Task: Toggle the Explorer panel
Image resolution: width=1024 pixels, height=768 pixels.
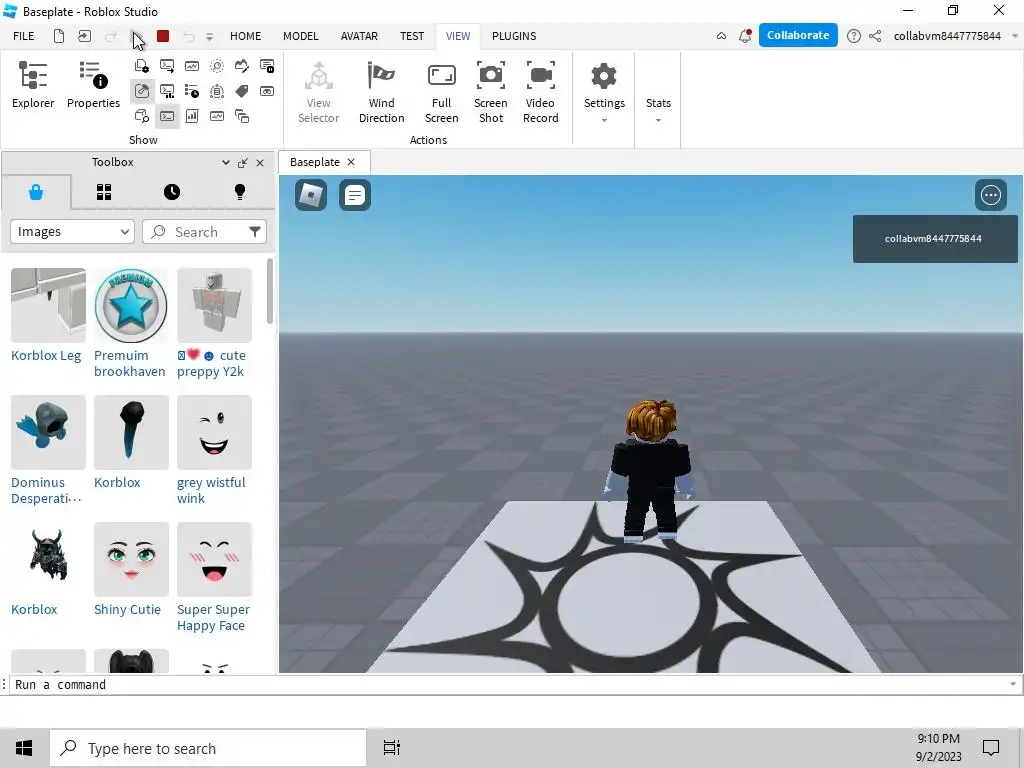Action: (x=33, y=85)
